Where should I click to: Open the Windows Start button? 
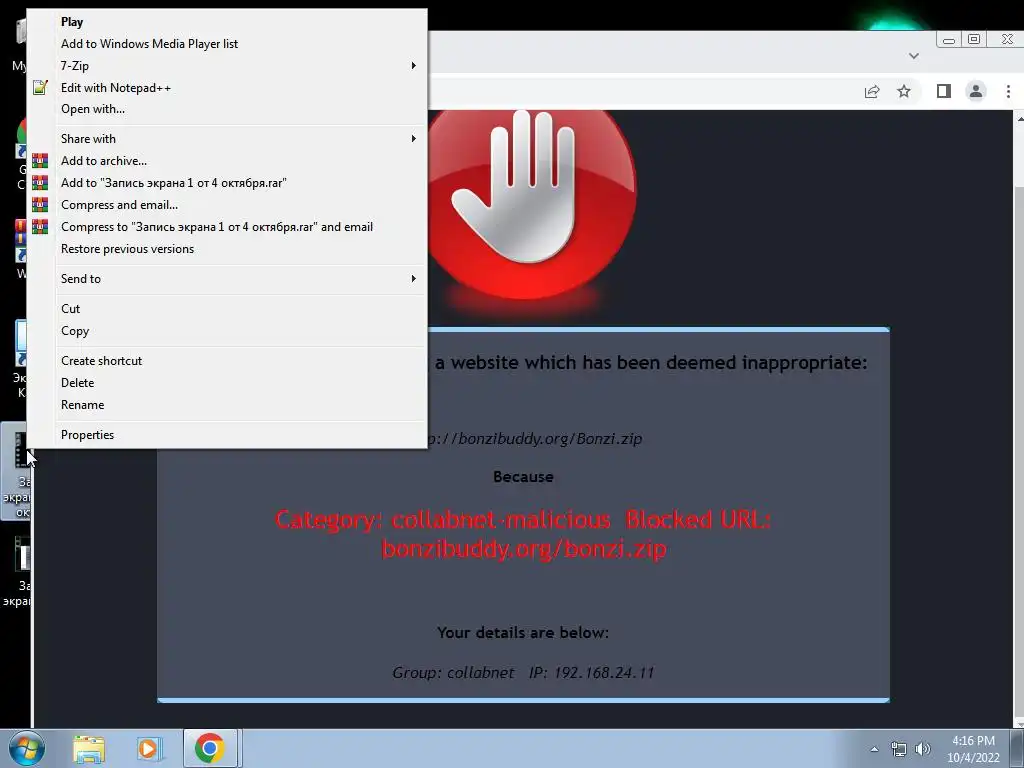point(26,748)
